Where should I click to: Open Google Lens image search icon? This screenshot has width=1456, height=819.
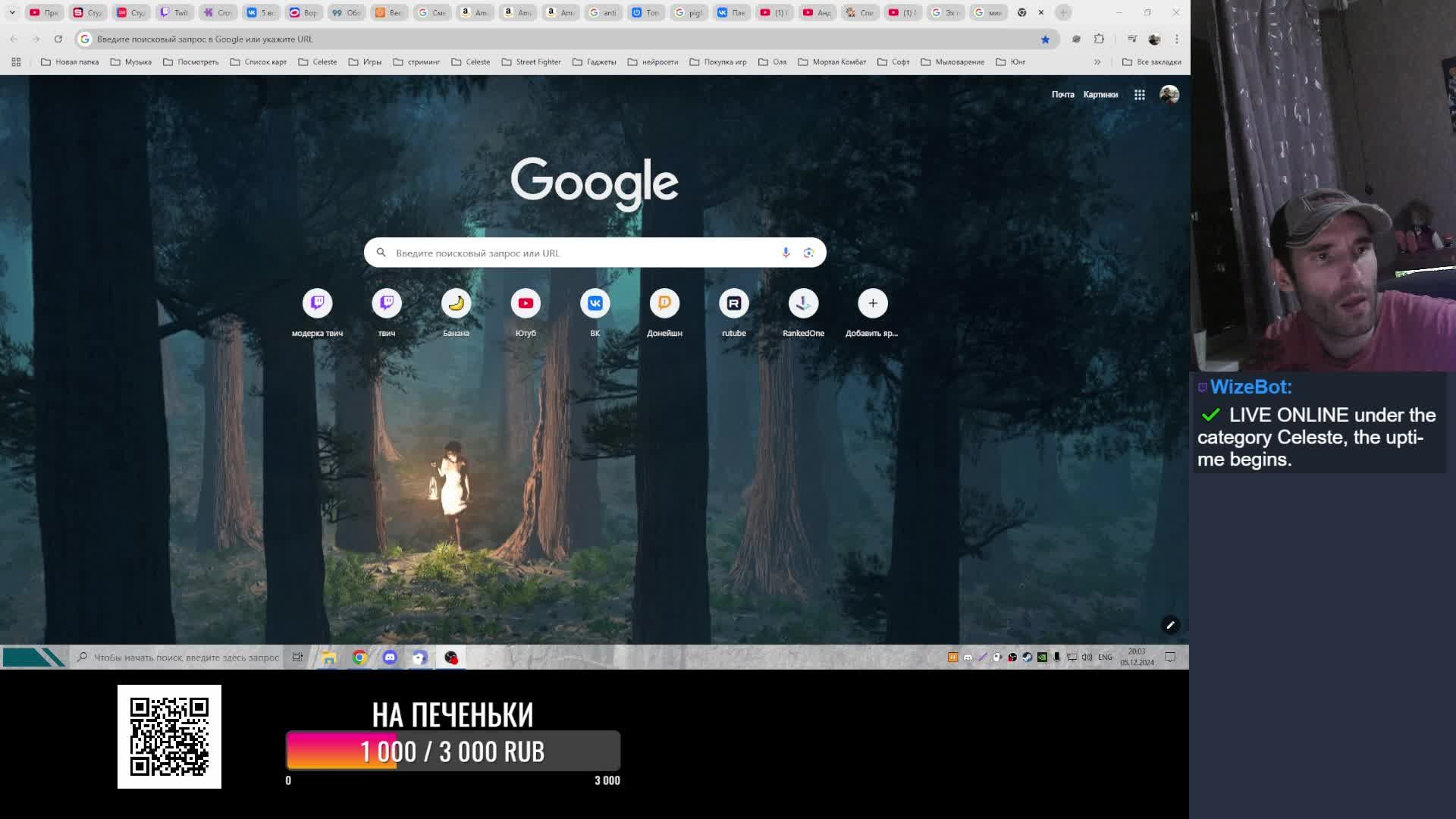[808, 253]
